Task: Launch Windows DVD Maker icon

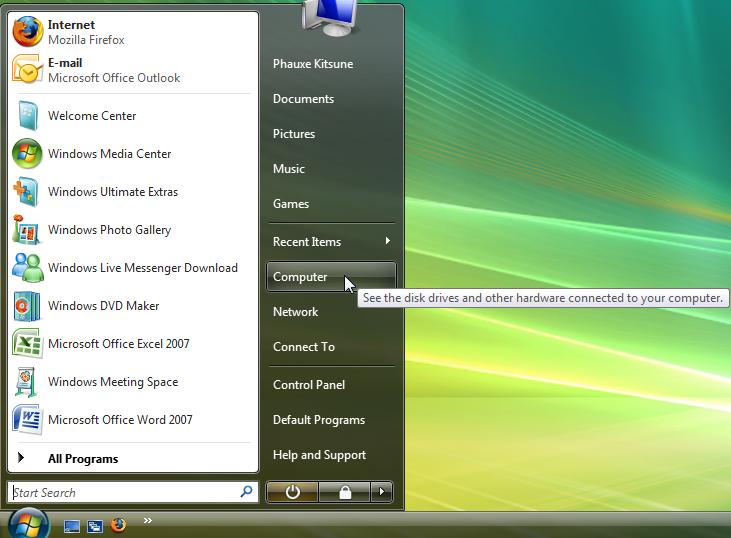Action: point(27,306)
